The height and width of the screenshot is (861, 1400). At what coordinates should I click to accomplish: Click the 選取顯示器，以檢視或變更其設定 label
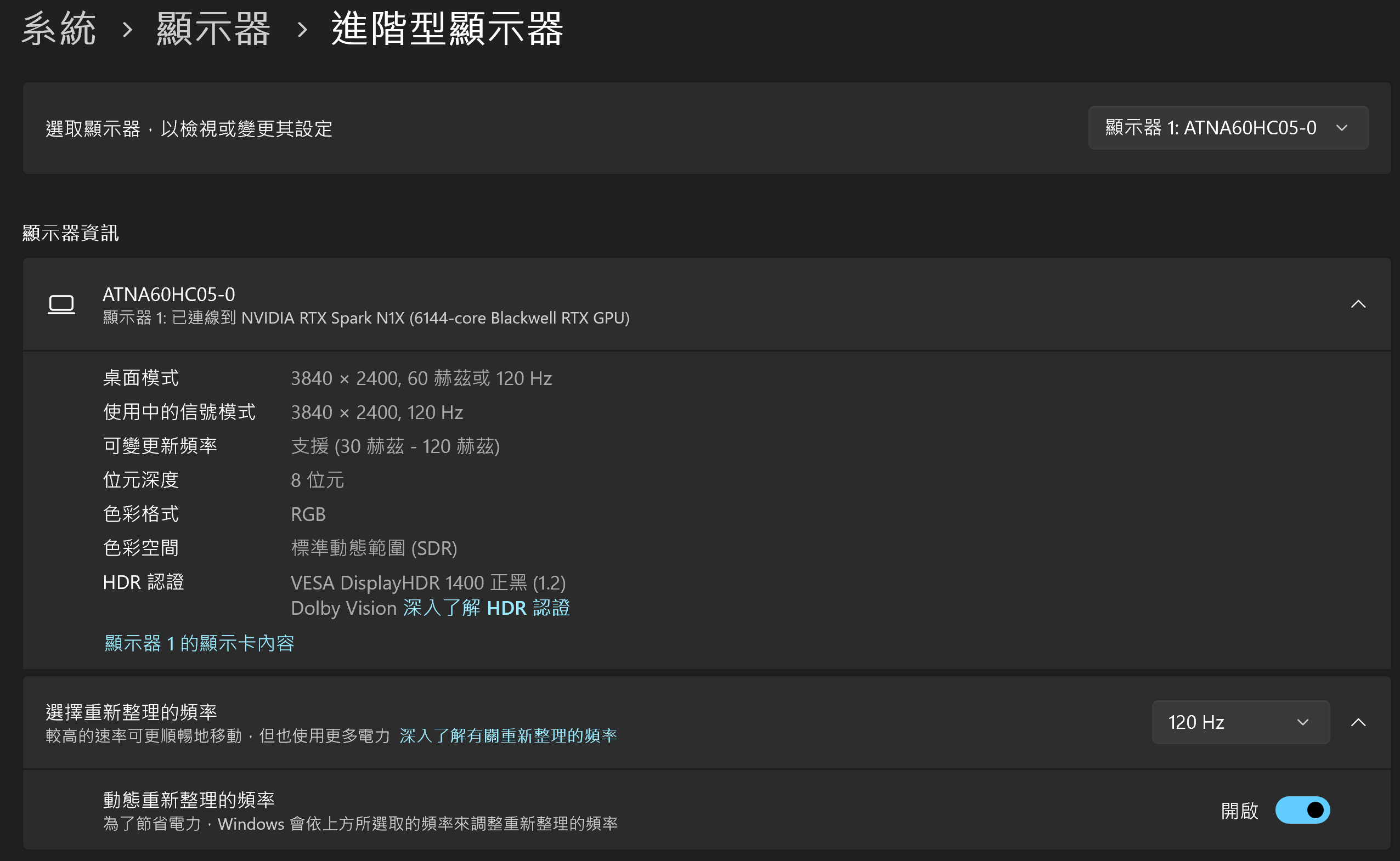(189, 129)
